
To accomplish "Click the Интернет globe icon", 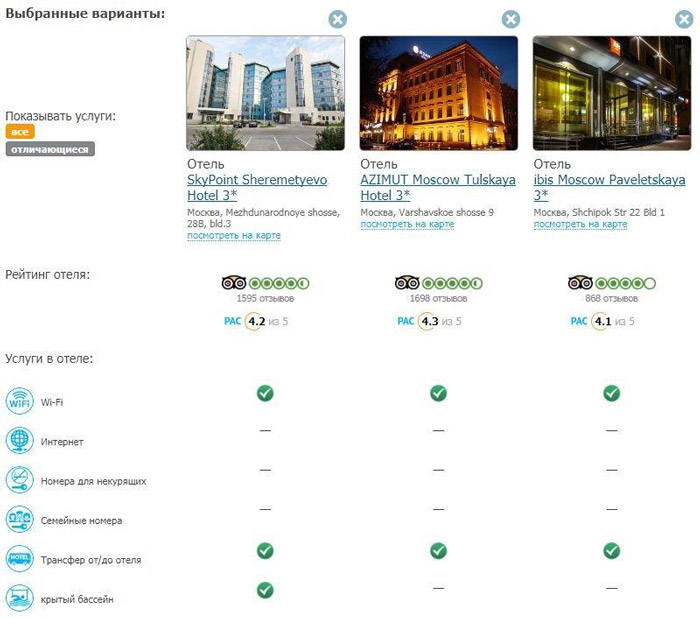I will pos(20,440).
